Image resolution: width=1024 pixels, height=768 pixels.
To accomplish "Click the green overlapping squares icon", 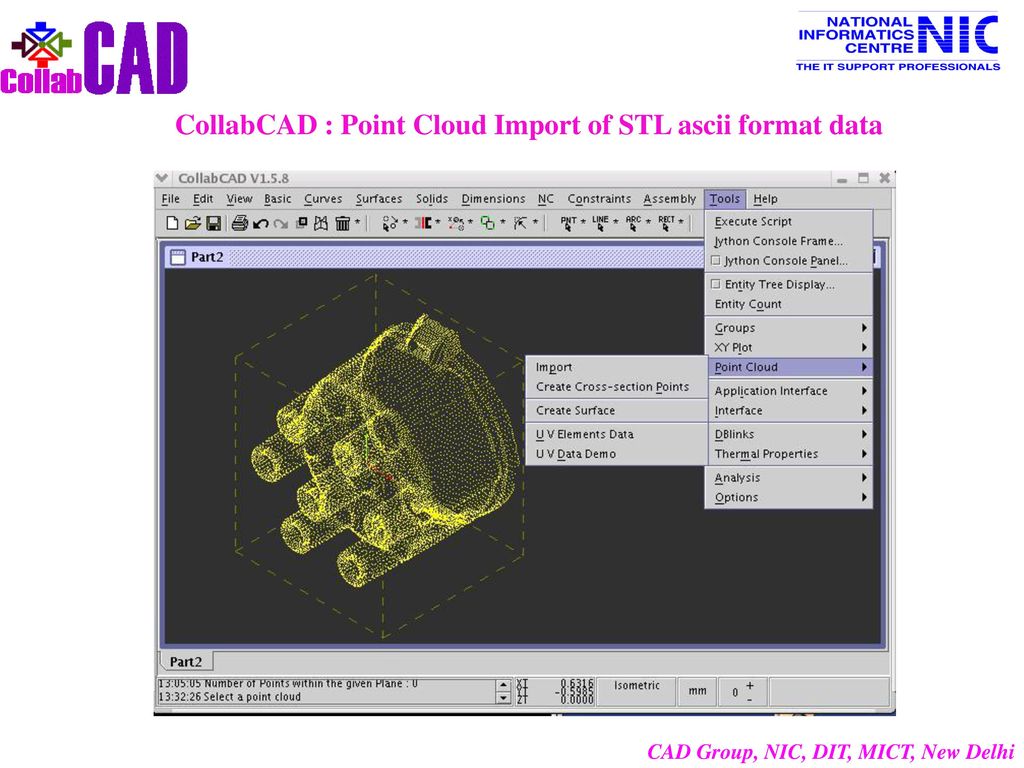I will [487, 223].
